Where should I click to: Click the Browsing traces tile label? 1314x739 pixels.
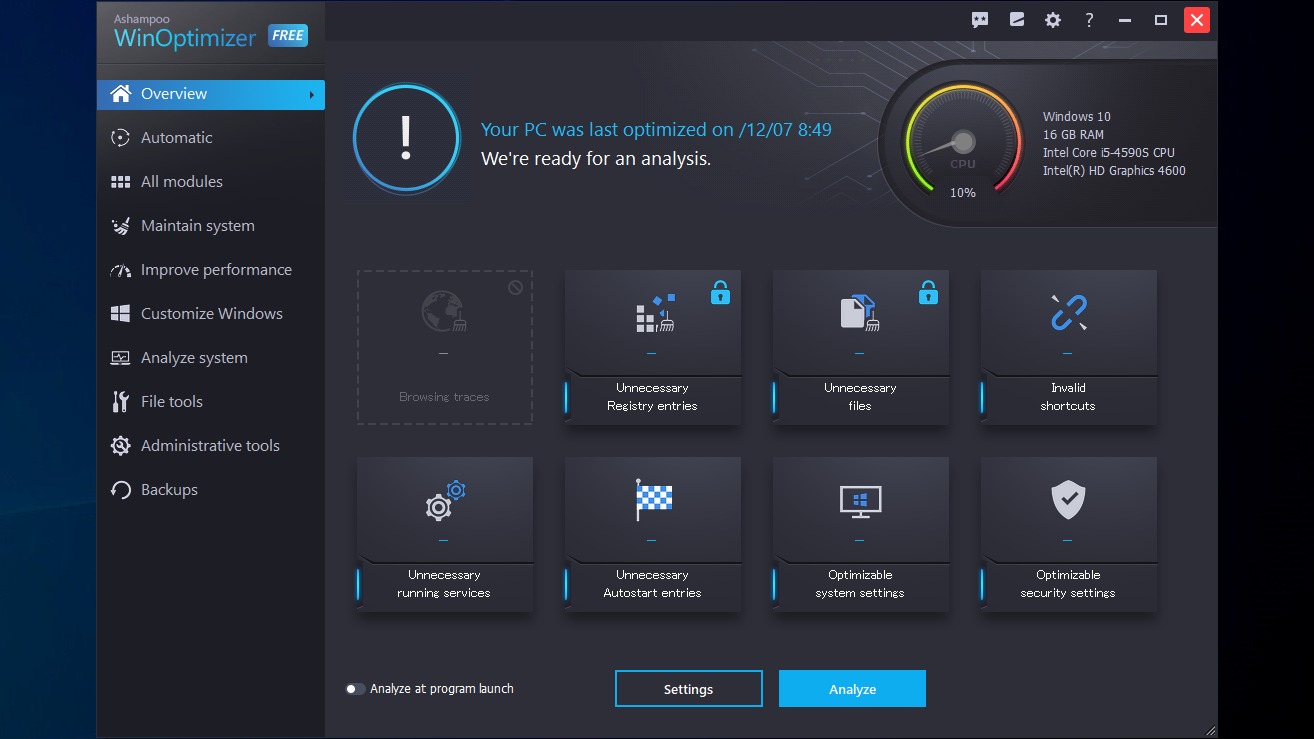point(444,397)
